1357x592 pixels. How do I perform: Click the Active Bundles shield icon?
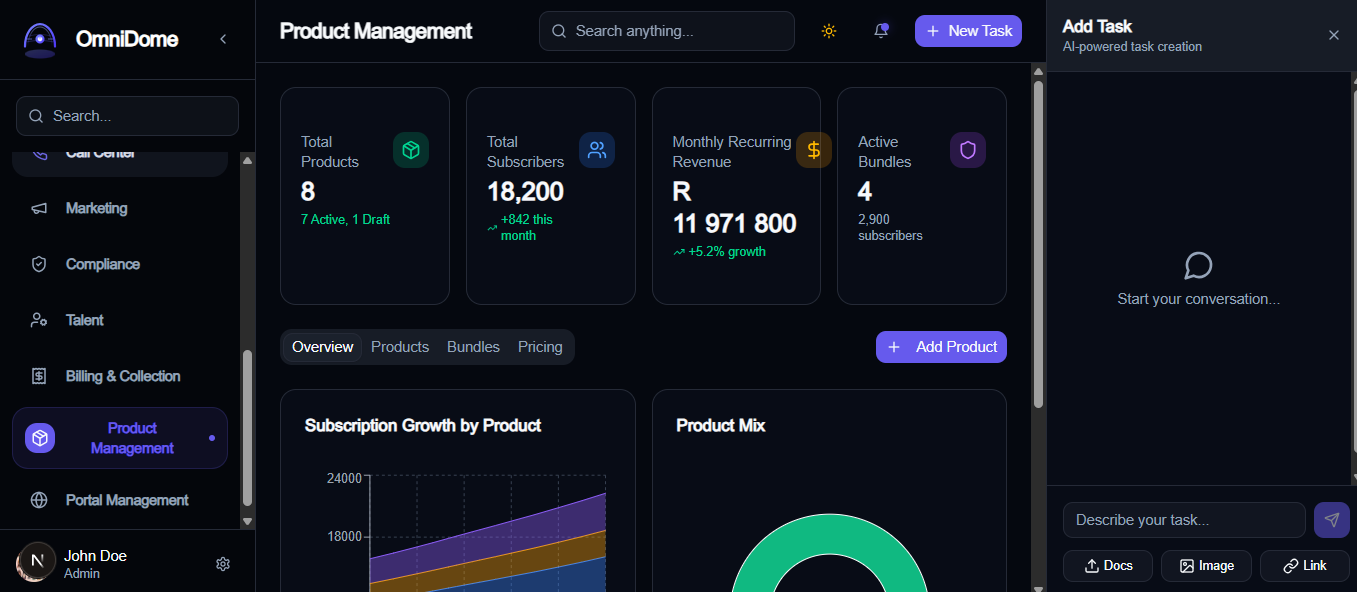pos(968,150)
